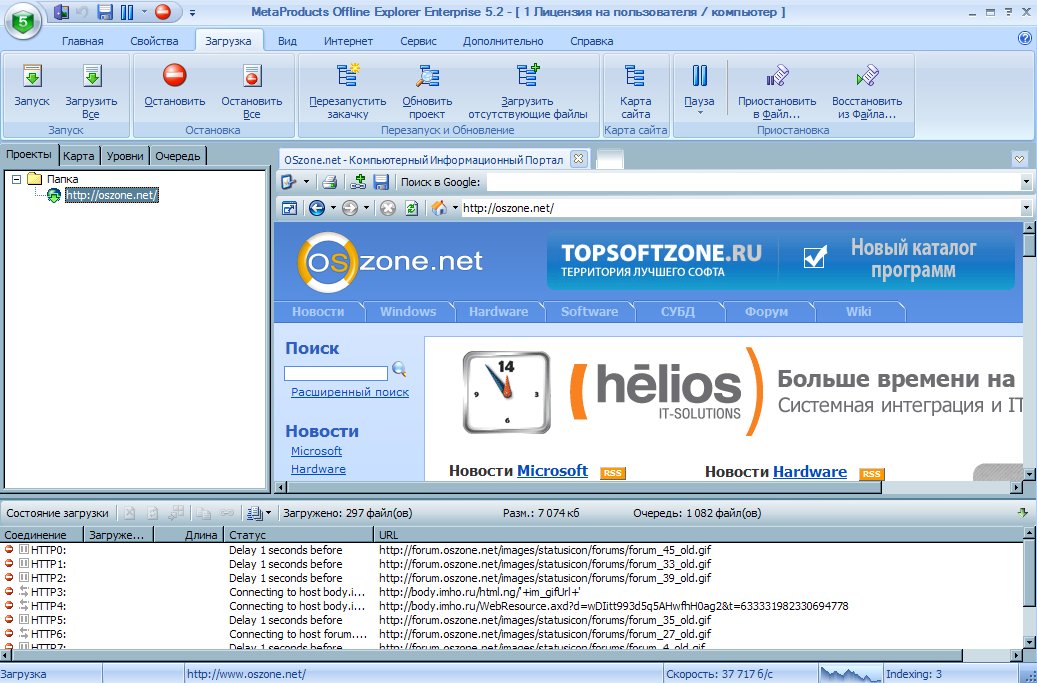Image resolution: width=1037 pixels, height=683 pixels.
Task: Click the Загрузить Все ribbon button
Action: (x=91, y=92)
